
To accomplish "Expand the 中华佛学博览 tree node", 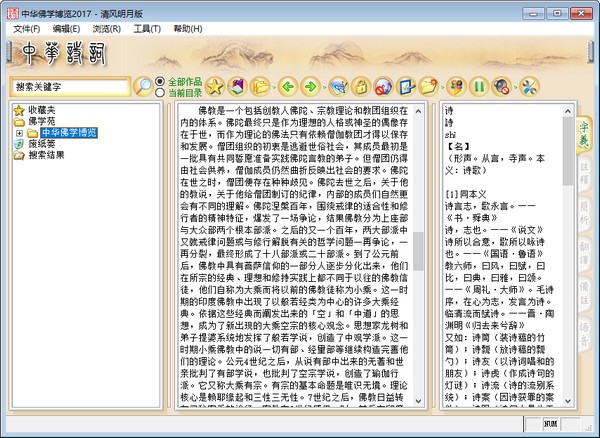I will (x=19, y=133).
